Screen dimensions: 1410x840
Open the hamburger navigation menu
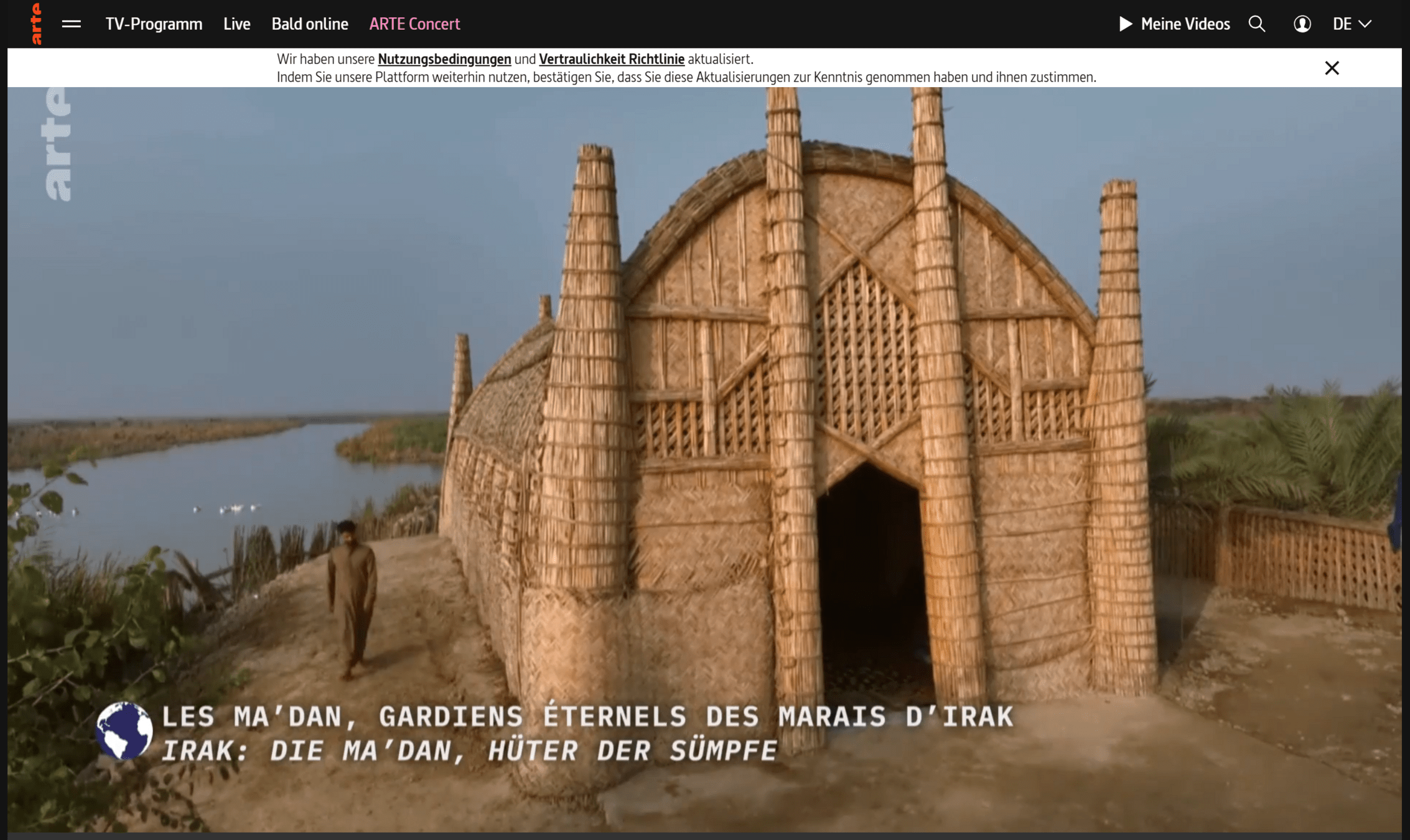pos(72,24)
